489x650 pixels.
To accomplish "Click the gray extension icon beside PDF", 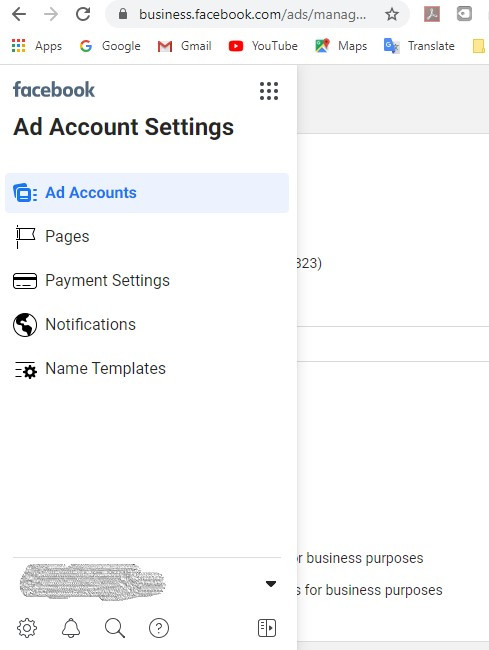I will [x=464, y=14].
